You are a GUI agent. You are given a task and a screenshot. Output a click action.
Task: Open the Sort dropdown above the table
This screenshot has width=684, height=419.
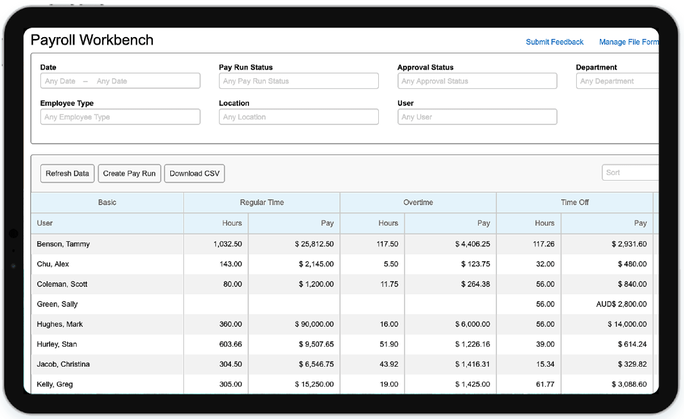(x=629, y=173)
